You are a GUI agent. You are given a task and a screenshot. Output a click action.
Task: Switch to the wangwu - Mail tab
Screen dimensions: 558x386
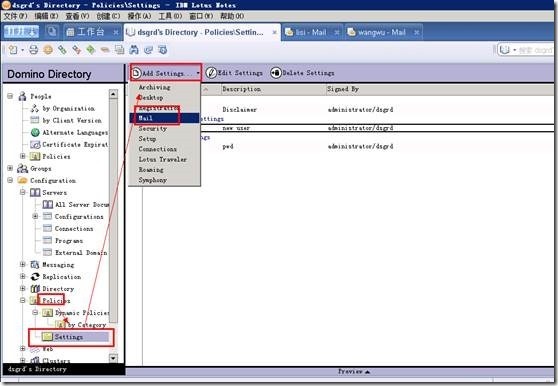(381, 32)
